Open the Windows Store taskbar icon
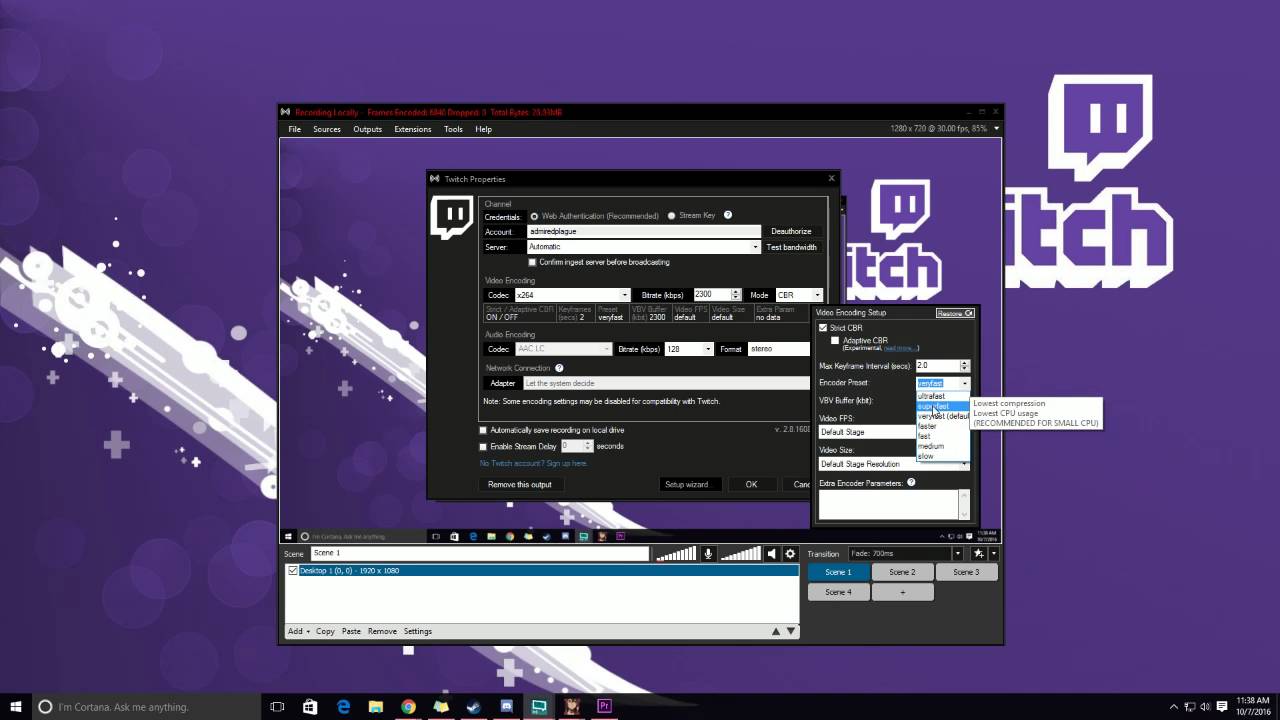1280x720 pixels. pos(310,707)
